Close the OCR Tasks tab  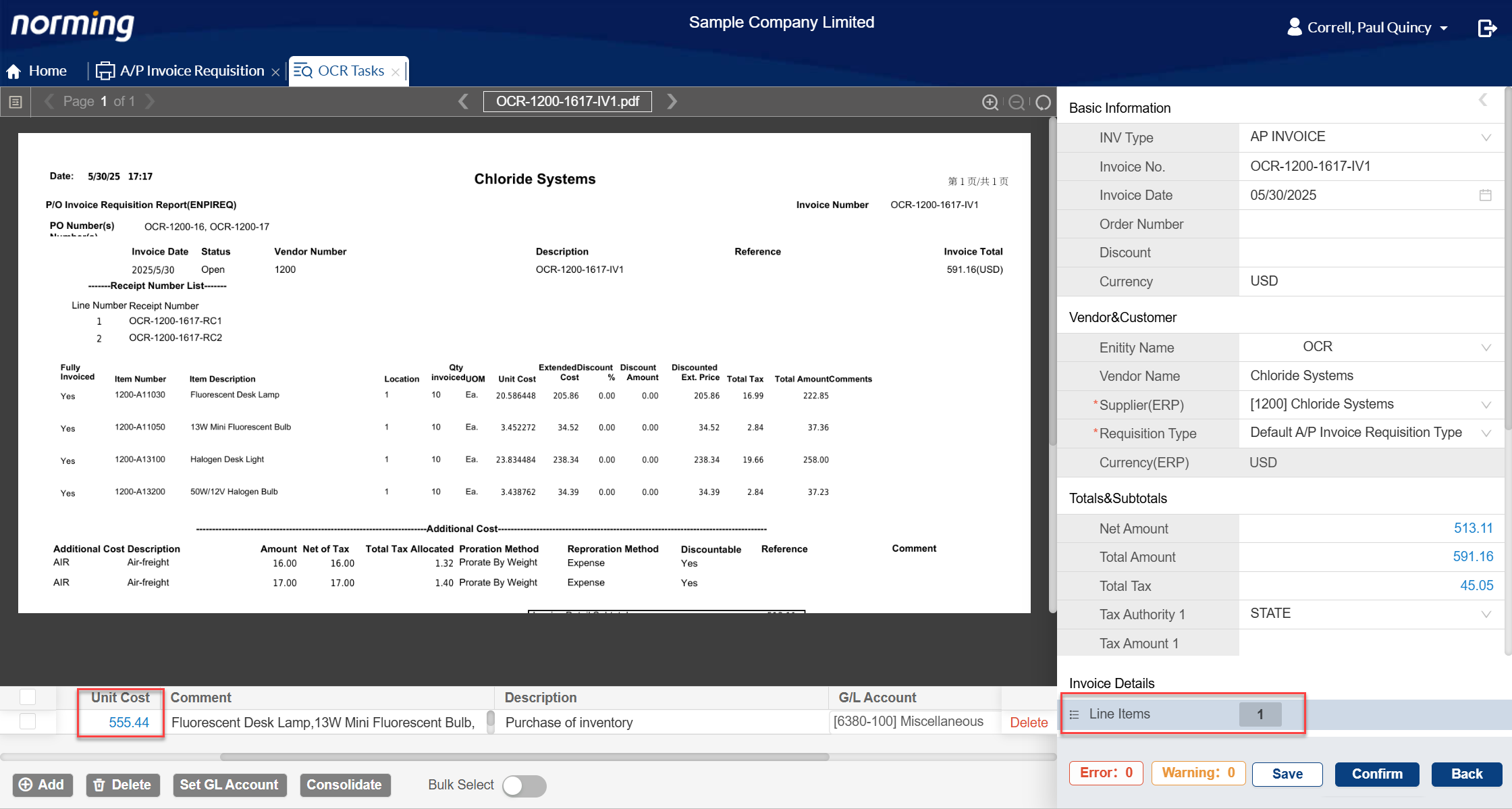point(396,72)
